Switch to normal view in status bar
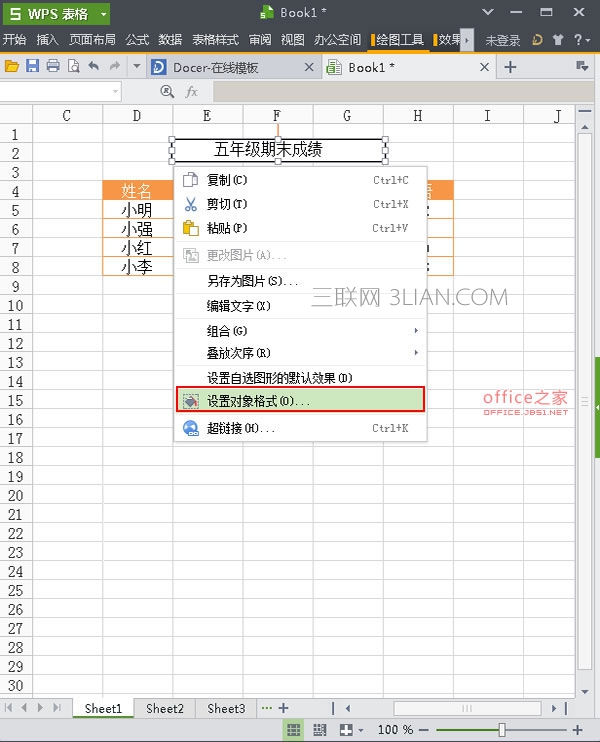600x742 pixels. pyautogui.click(x=293, y=730)
